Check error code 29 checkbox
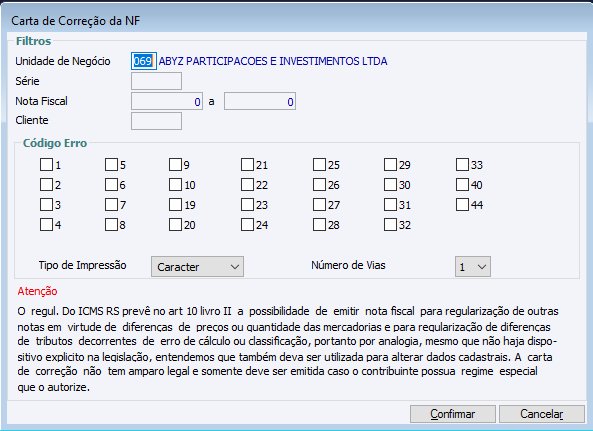This screenshot has height=431, width=593. [390, 164]
